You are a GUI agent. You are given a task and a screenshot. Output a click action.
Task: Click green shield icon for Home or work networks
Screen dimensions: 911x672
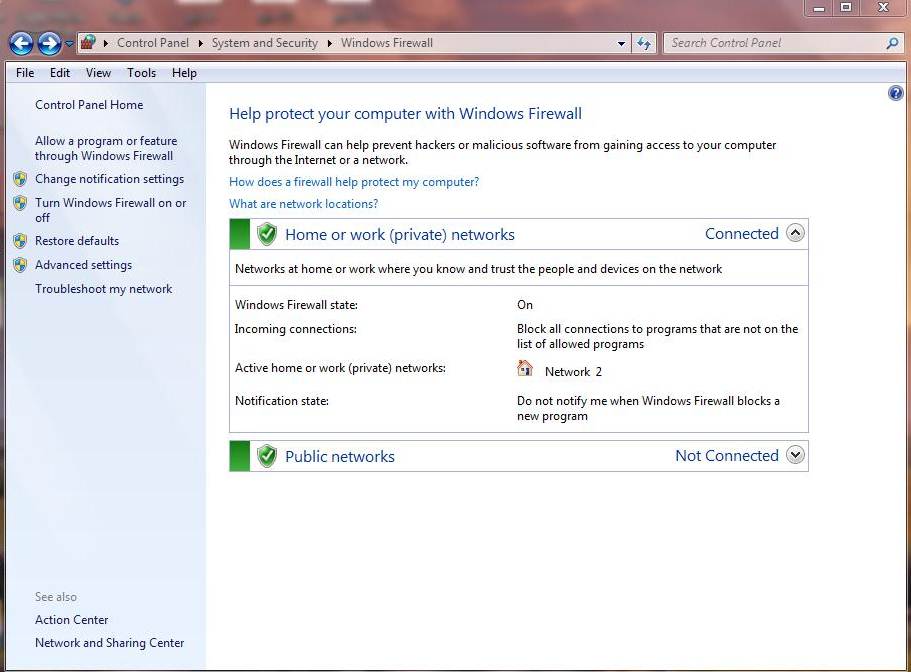pos(267,234)
